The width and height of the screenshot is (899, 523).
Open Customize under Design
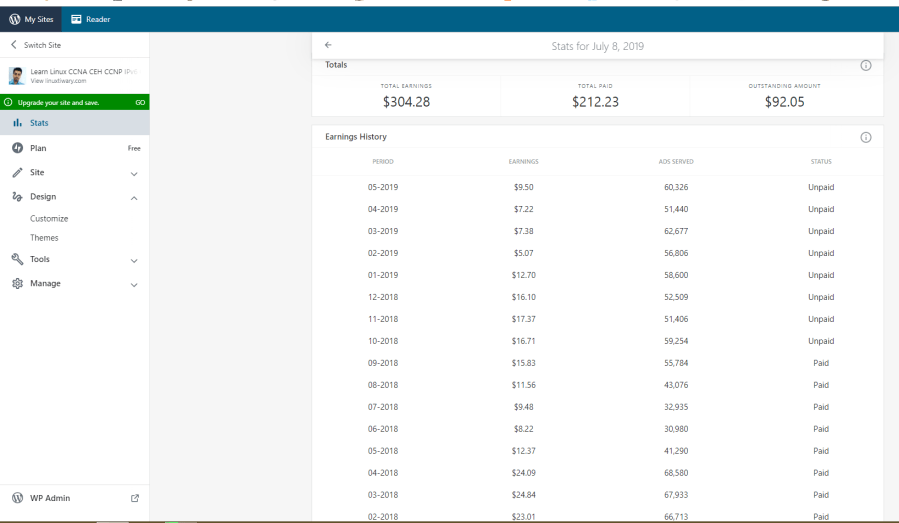coord(49,218)
